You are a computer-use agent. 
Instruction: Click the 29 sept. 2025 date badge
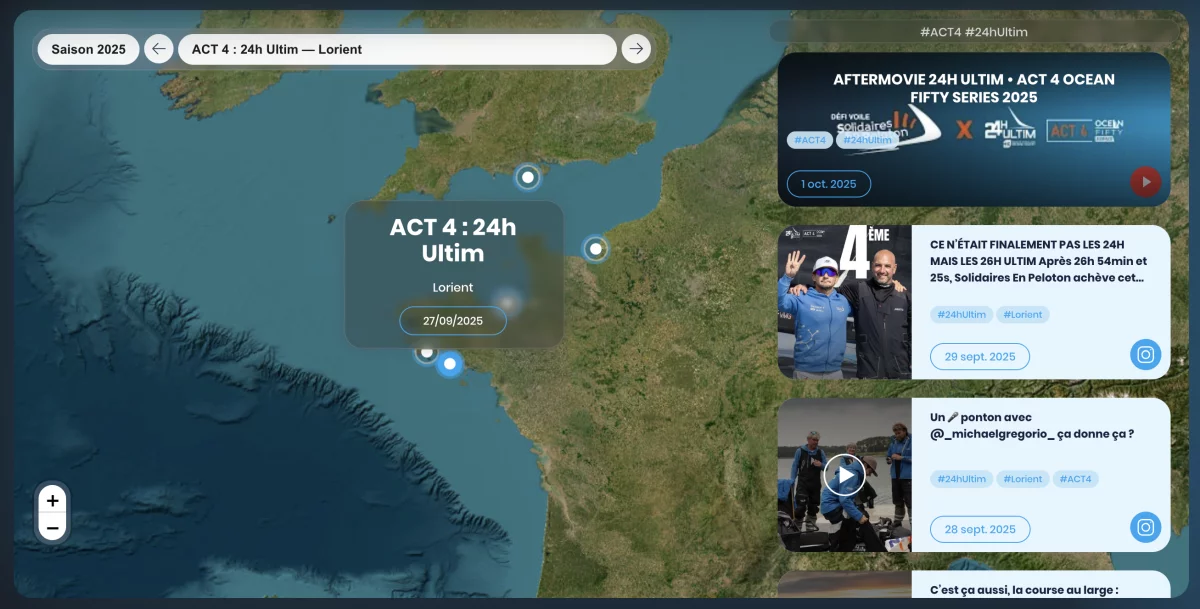point(980,357)
